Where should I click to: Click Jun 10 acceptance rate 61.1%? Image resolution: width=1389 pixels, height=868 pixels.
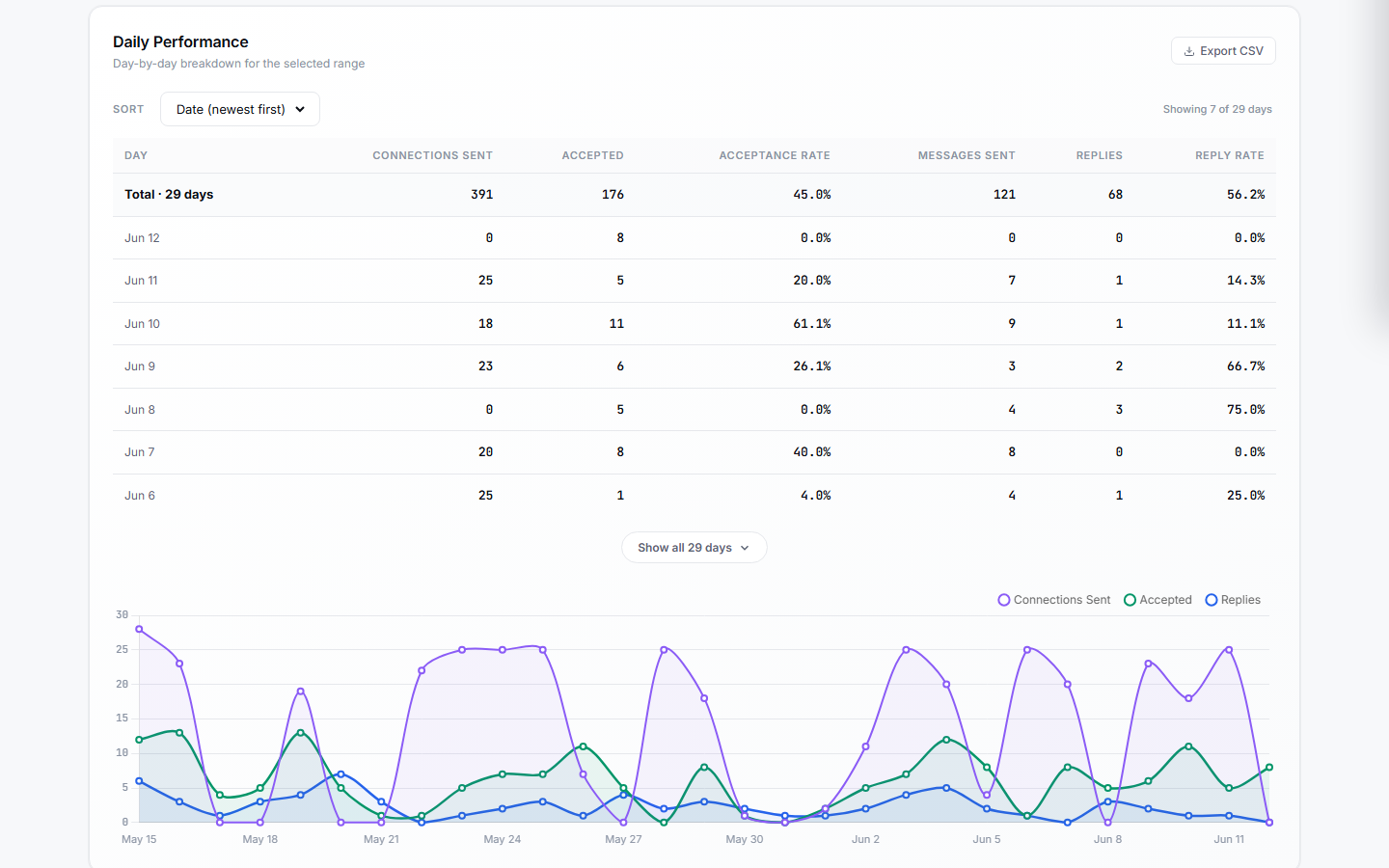[x=812, y=324]
